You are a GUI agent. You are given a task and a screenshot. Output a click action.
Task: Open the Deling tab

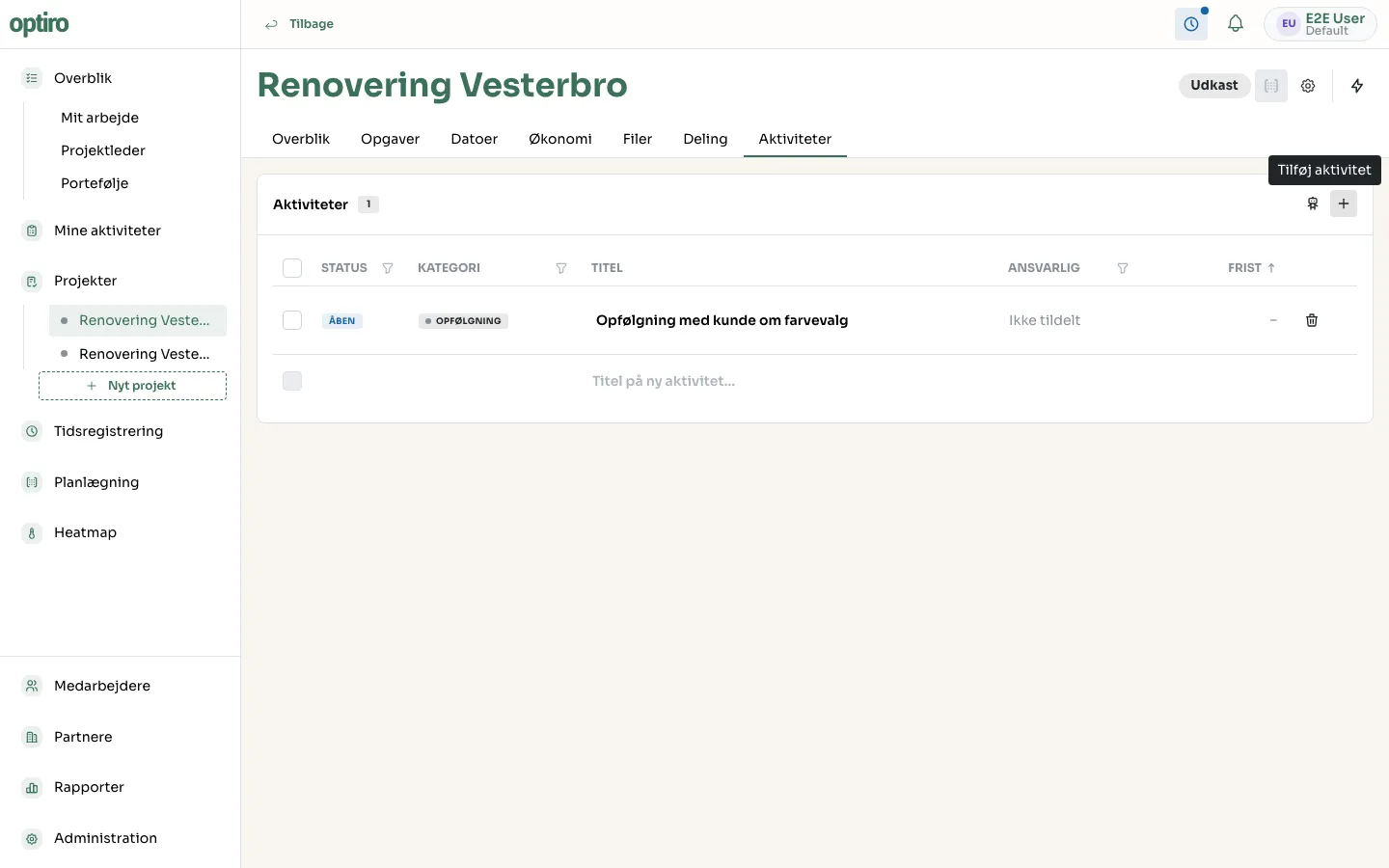pyautogui.click(x=705, y=139)
